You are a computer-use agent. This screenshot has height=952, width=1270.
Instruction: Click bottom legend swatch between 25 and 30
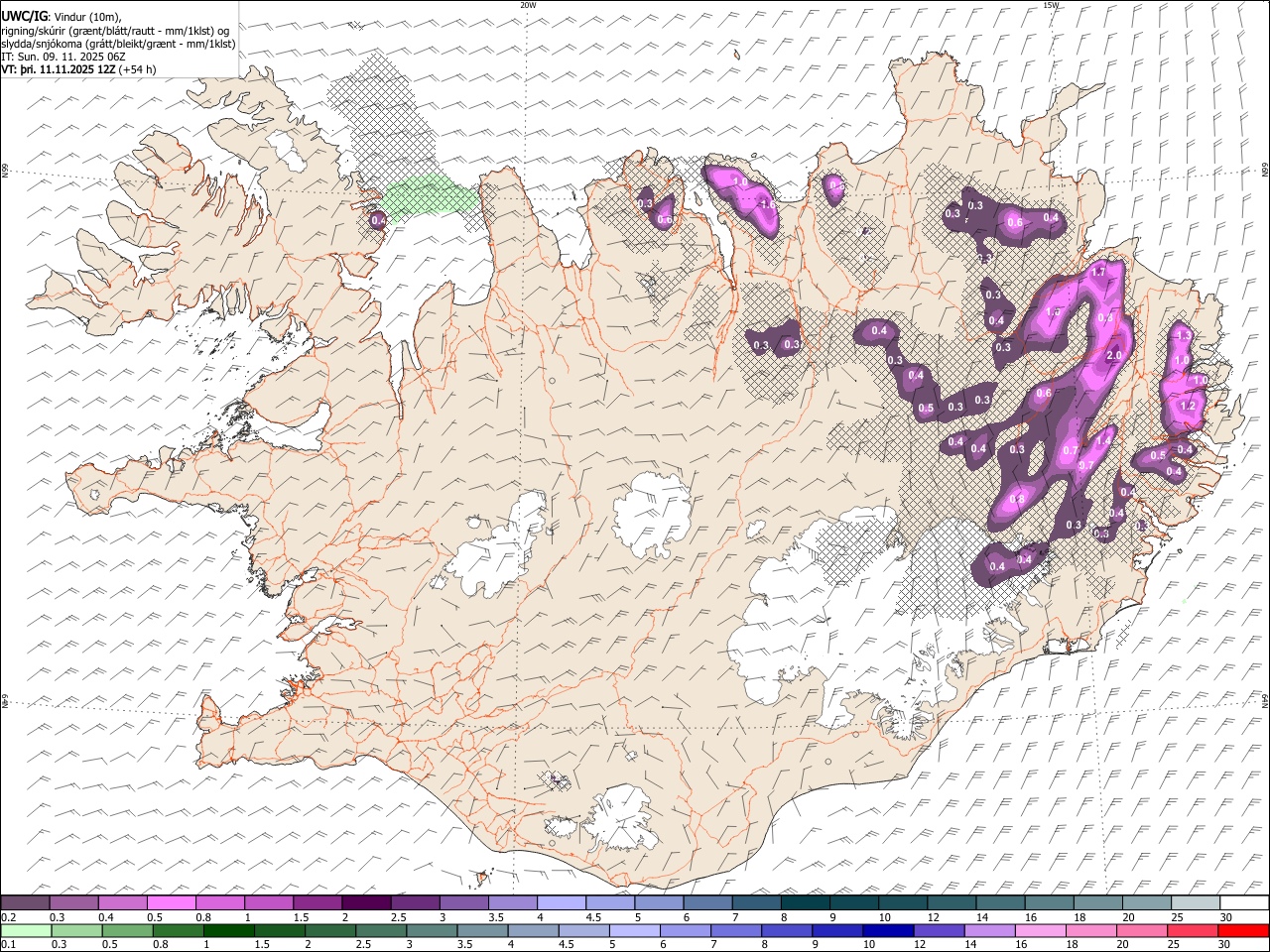(1192, 930)
